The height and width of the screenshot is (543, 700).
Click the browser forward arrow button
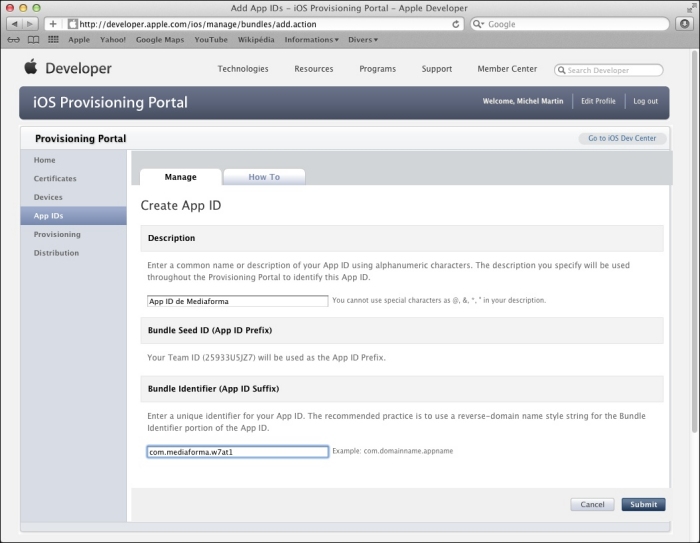pyautogui.click(x=32, y=23)
